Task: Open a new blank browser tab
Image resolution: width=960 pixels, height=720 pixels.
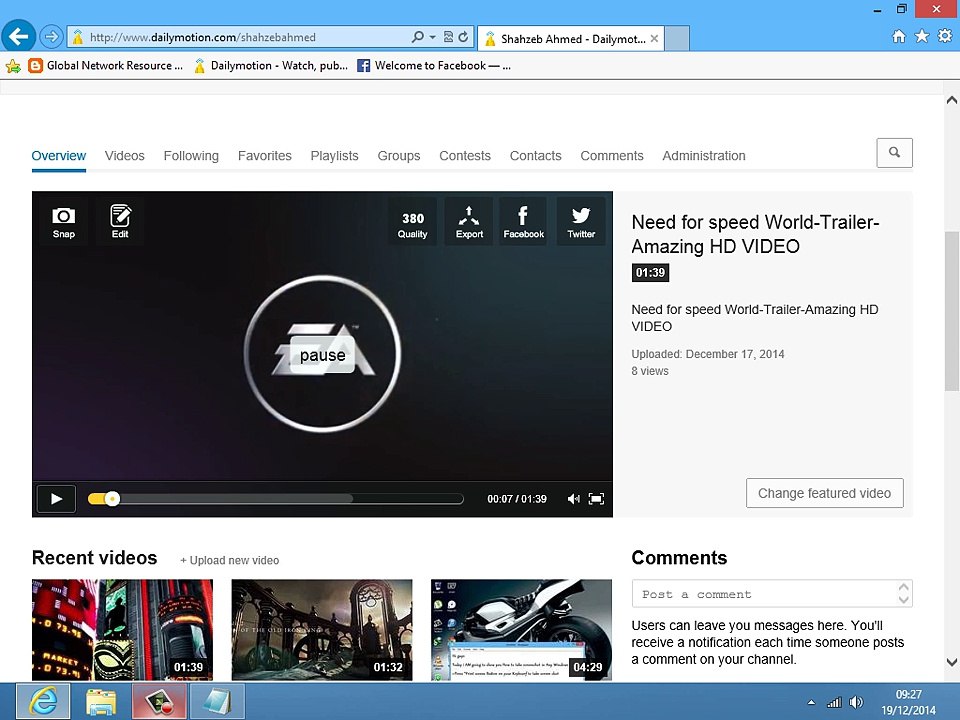Action: pyautogui.click(x=677, y=39)
